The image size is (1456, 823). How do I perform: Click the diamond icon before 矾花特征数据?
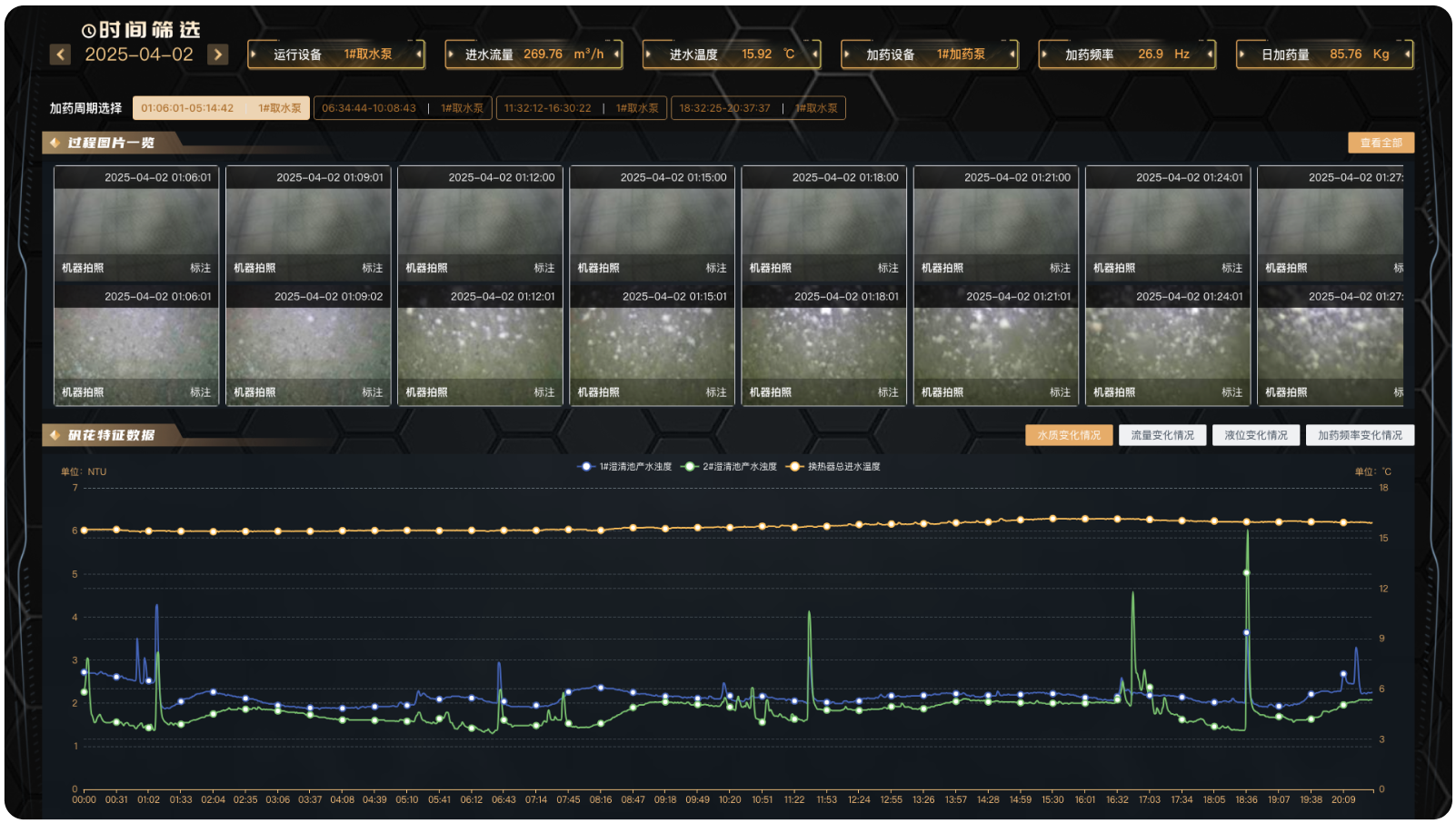pyautogui.click(x=55, y=435)
